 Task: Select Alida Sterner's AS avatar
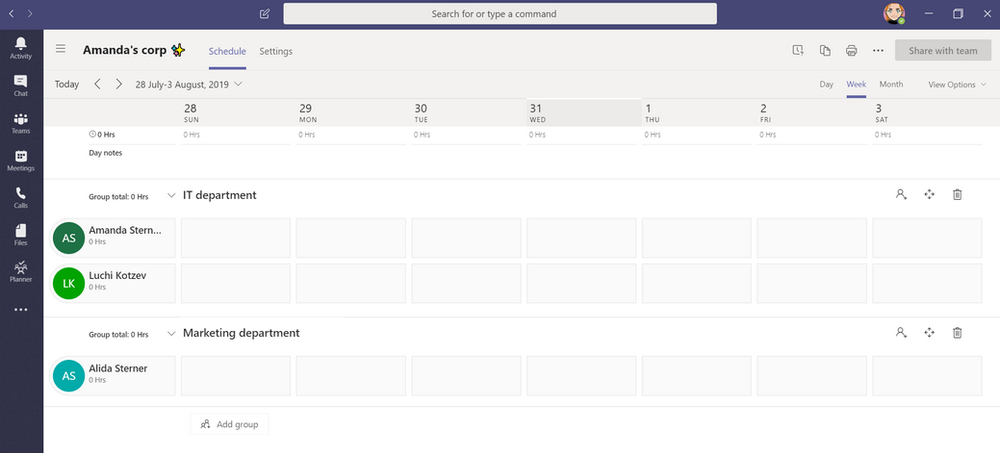pyautogui.click(x=69, y=376)
